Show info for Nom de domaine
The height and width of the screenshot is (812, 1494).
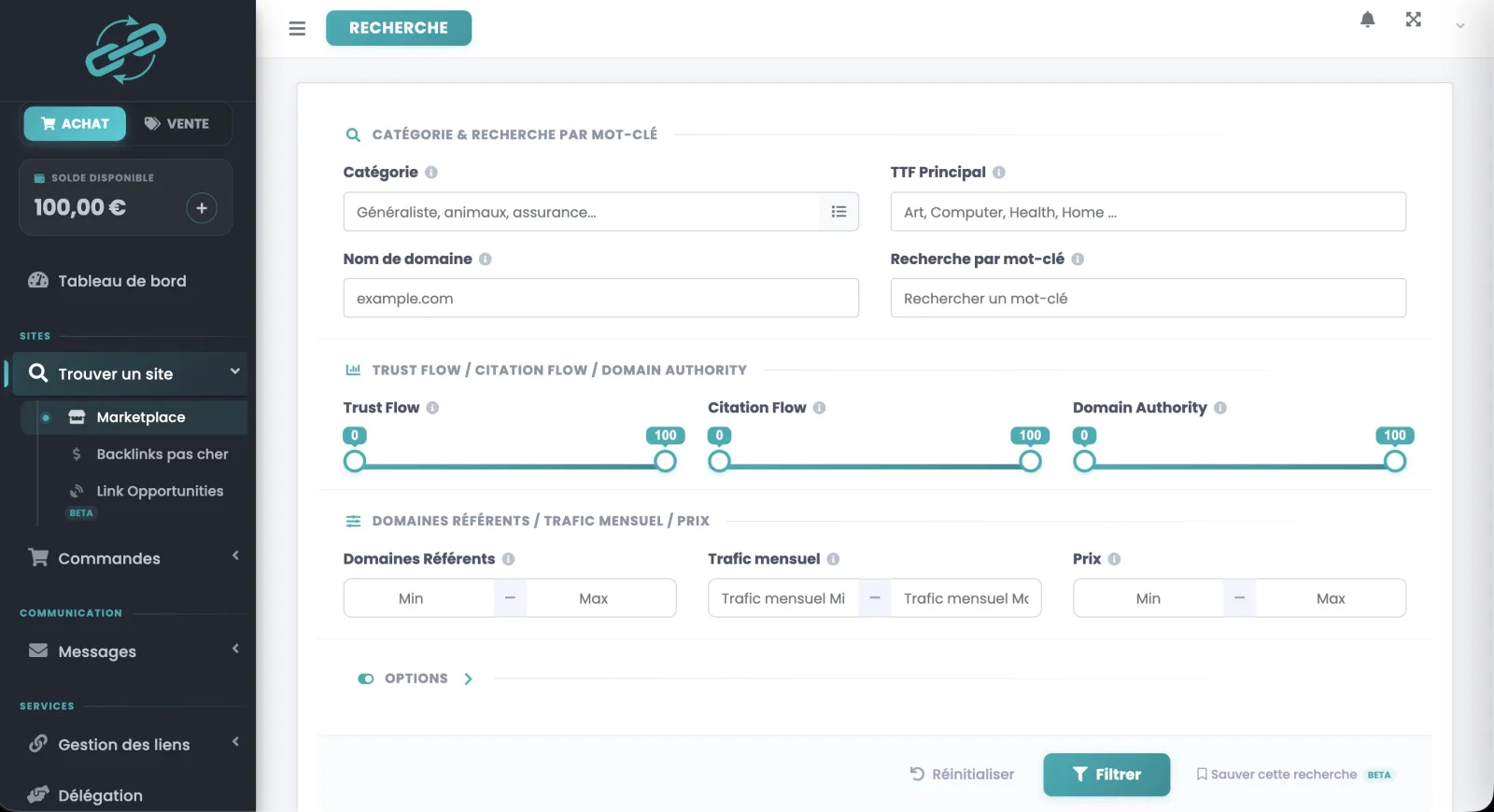(x=486, y=259)
